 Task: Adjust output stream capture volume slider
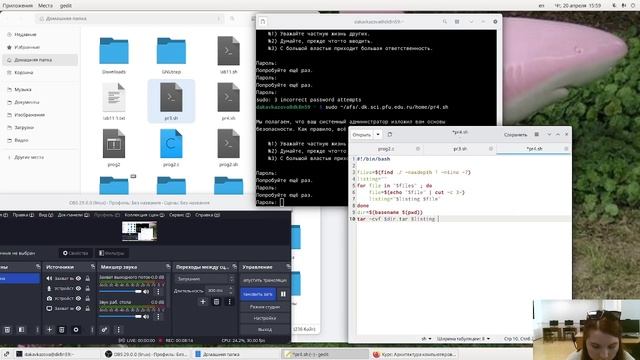(120, 291)
